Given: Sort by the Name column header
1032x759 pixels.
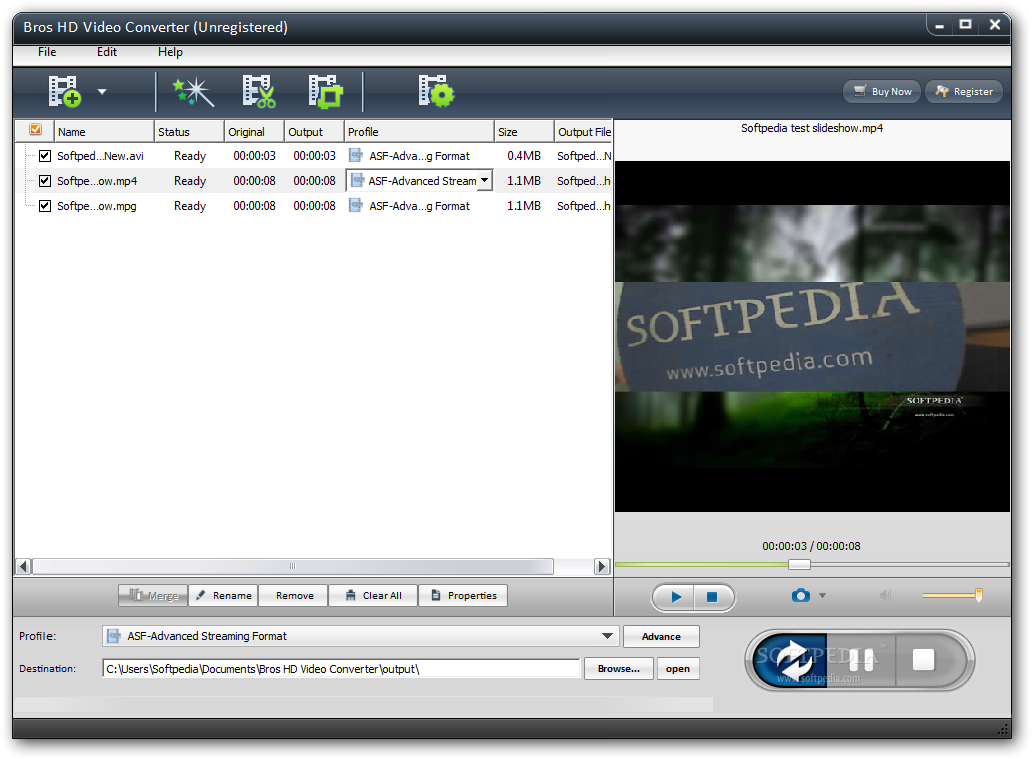Looking at the screenshot, I should (x=104, y=132).
